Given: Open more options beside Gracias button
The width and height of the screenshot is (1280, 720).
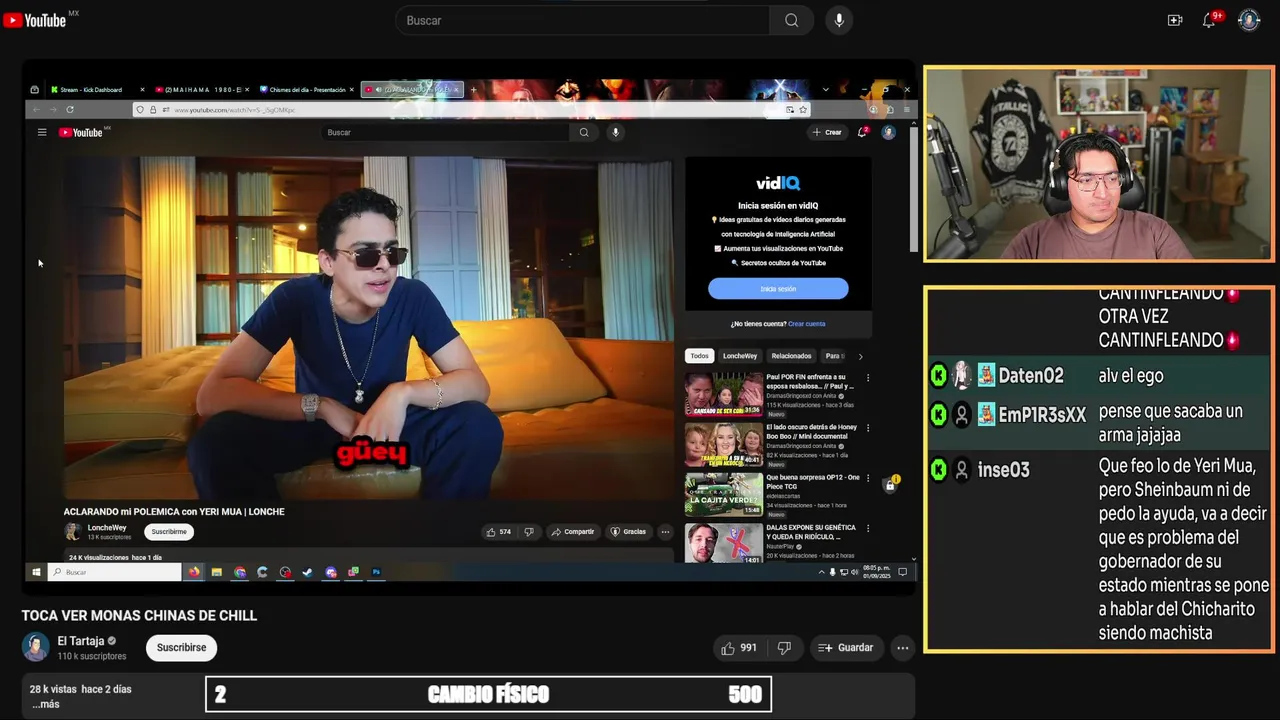Looking at the screenshot, I should [665, 532].
